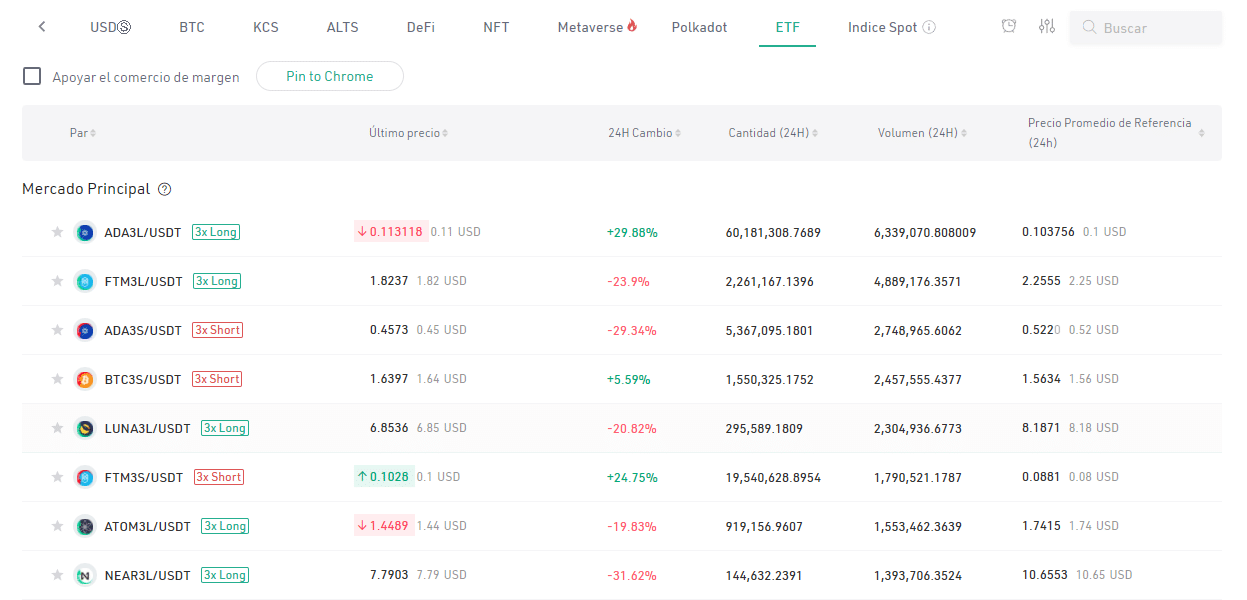This screenshot has width=1247, height=600.
Task: Open the filter sliders settings icon
Action: (x=1047, y=27)
